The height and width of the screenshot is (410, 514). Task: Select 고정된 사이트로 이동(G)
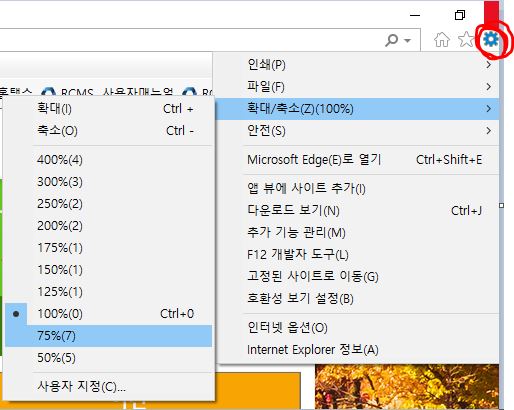[x=358, y=276]
